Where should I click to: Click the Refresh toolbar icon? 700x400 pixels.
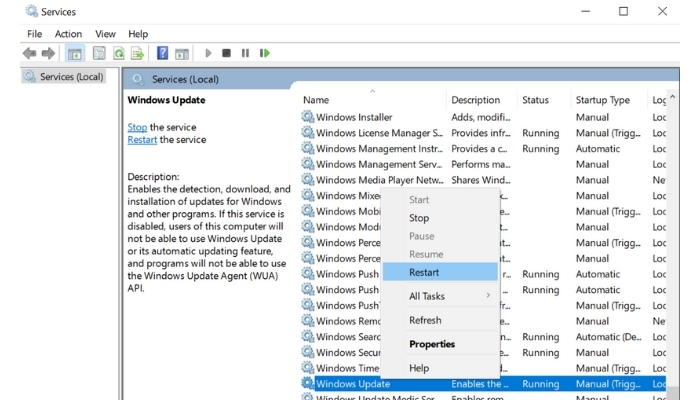[119, 54]
